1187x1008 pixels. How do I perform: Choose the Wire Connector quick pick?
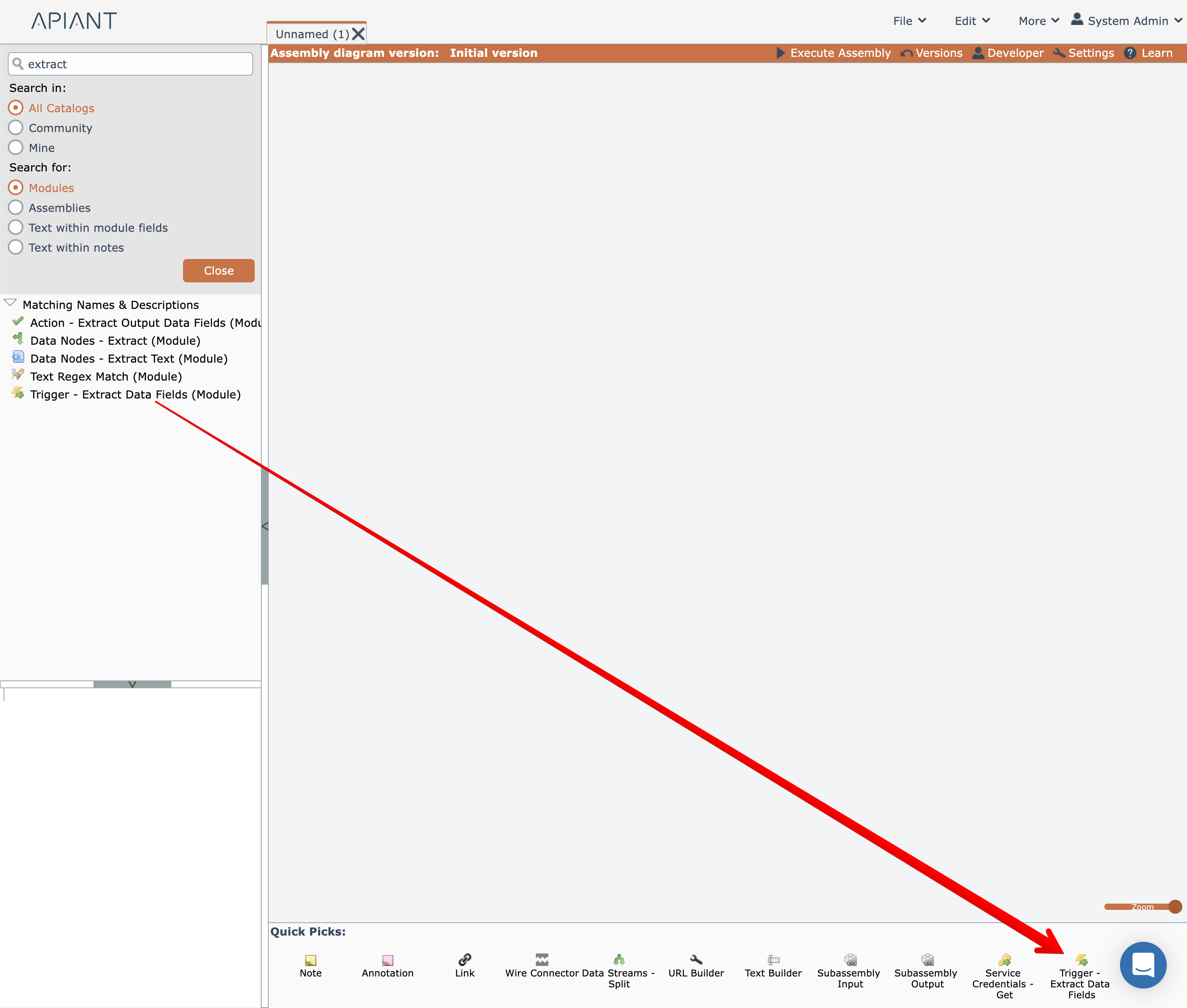click(x=542, y=959)
